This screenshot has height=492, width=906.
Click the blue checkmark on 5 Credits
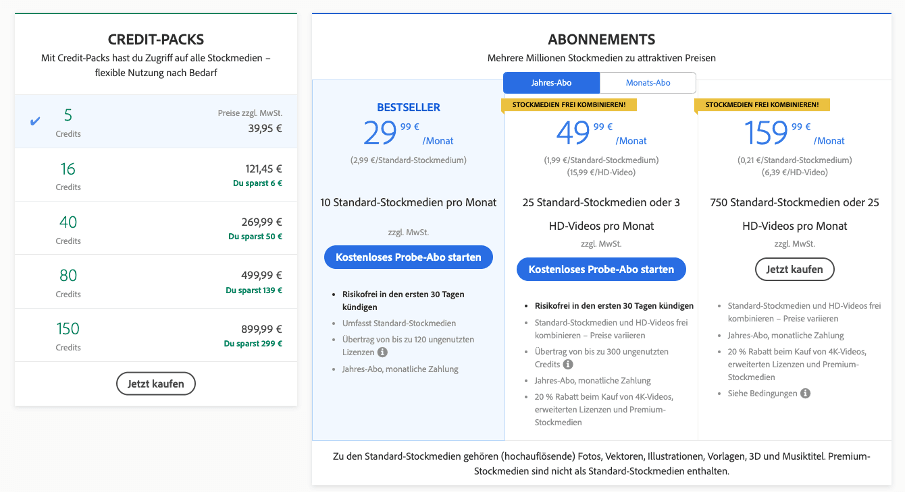[x=36, y=121]
